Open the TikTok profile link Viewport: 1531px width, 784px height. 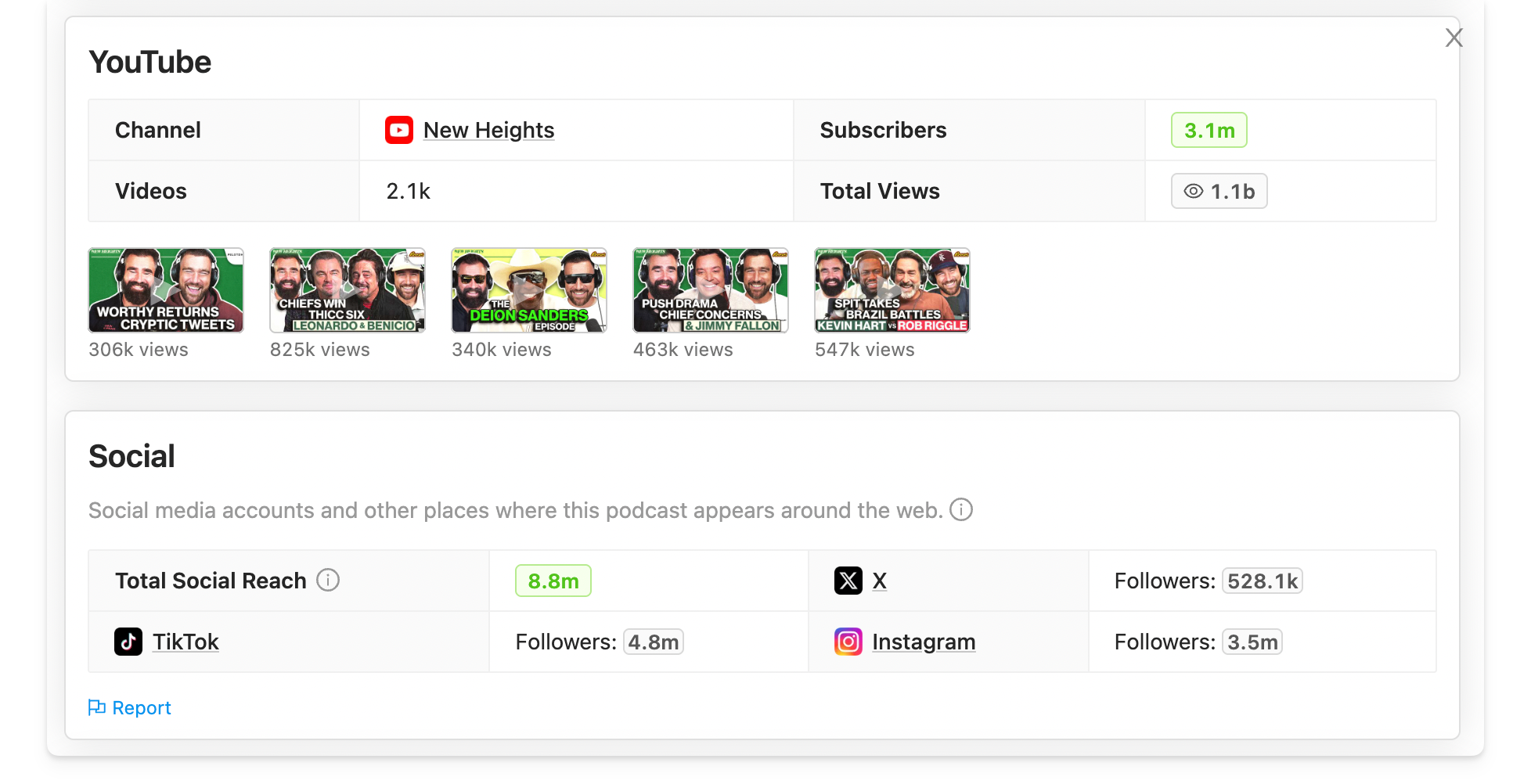186,642
